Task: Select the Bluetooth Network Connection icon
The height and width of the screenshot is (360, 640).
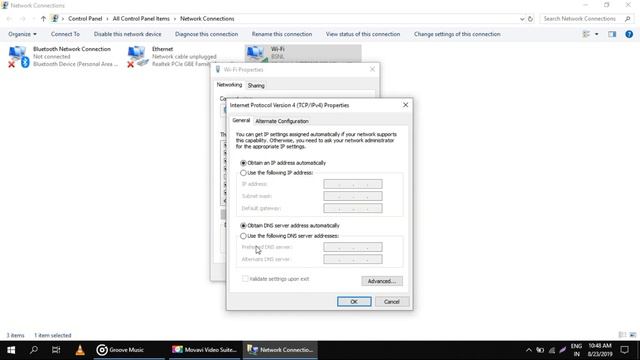Action: pyautogui.click(x=19, y=56)
